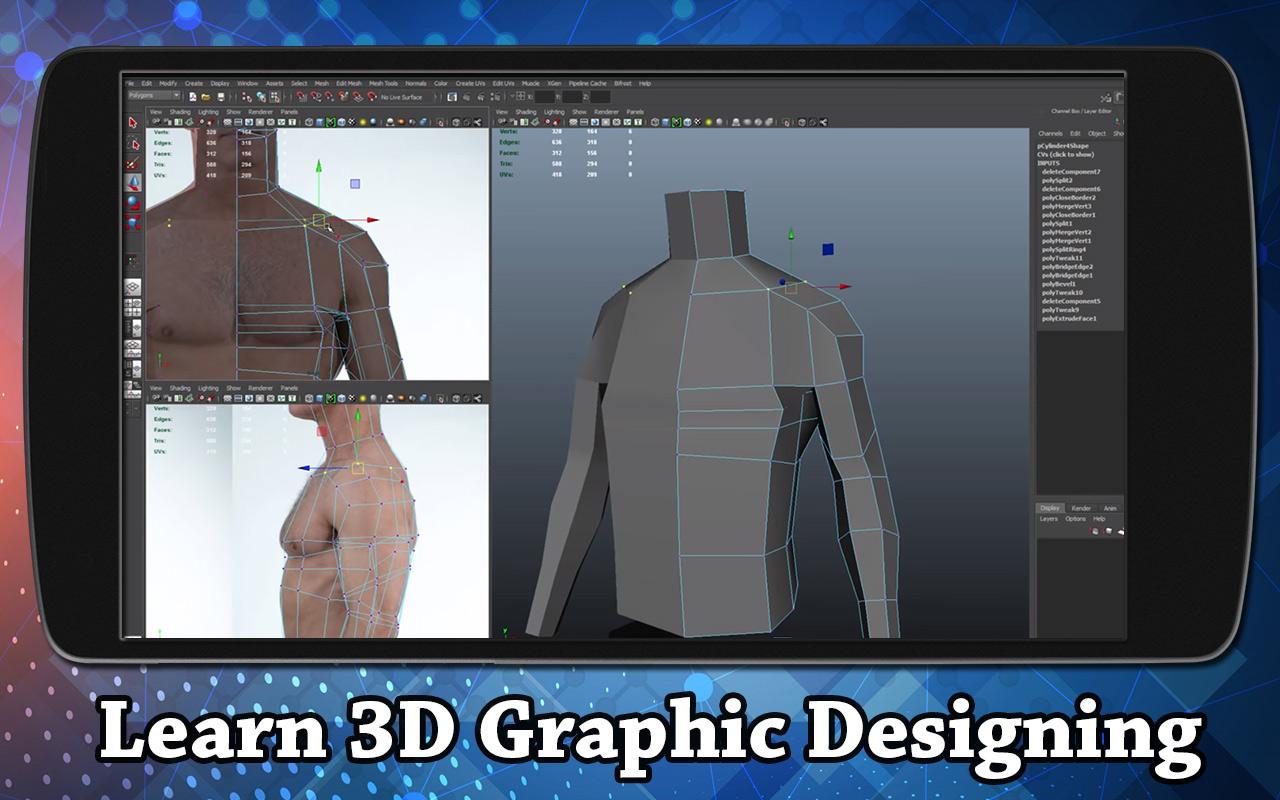
Task: Open the Modify menu
Action: pyautogui.click(x=168, y=83)
